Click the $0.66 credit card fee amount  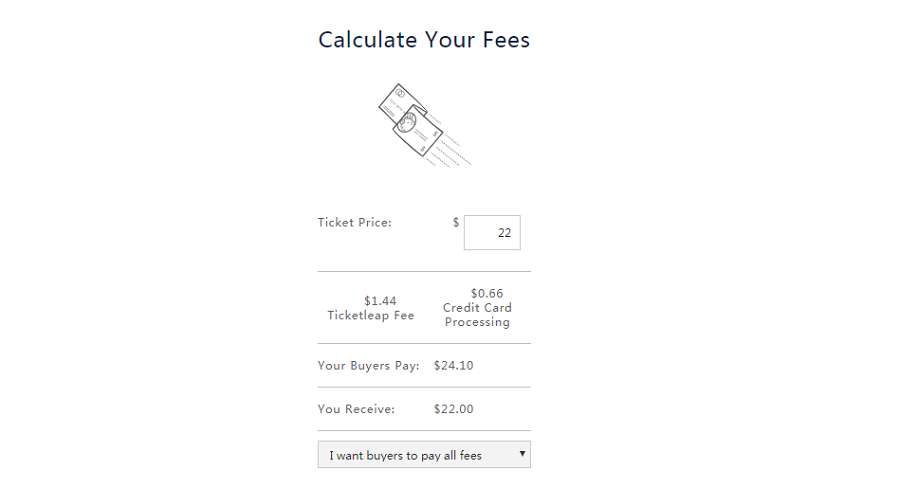(487, 293)
